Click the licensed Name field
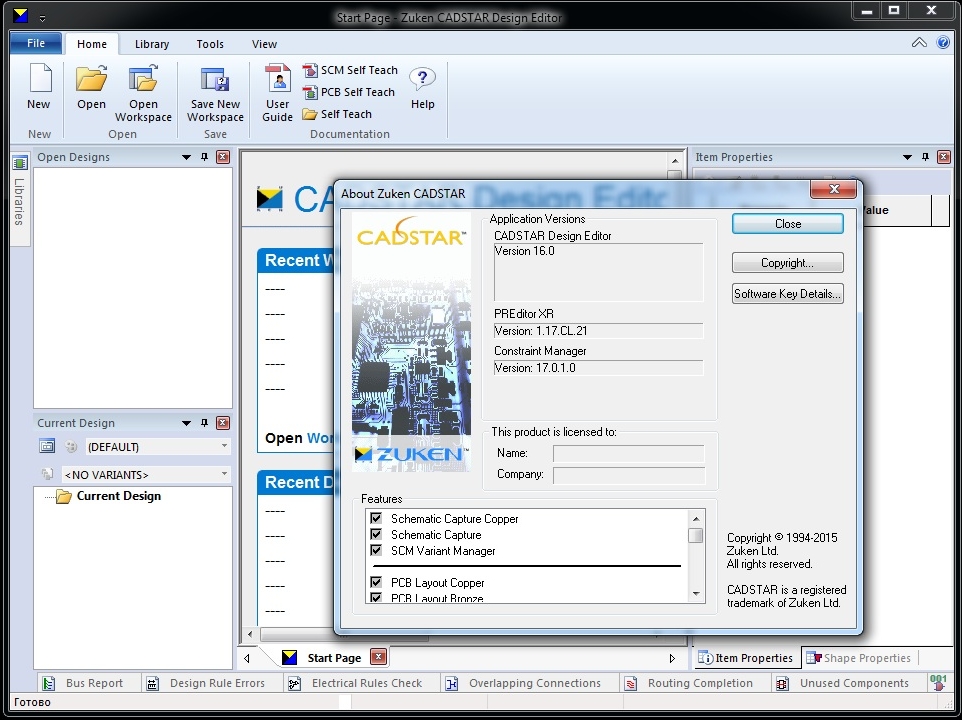This screenshot has height=720, width=962. pos(628,453)
